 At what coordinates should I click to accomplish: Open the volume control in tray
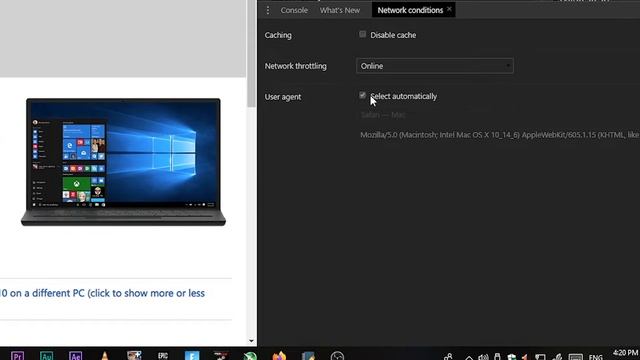[x=483, y=357]
